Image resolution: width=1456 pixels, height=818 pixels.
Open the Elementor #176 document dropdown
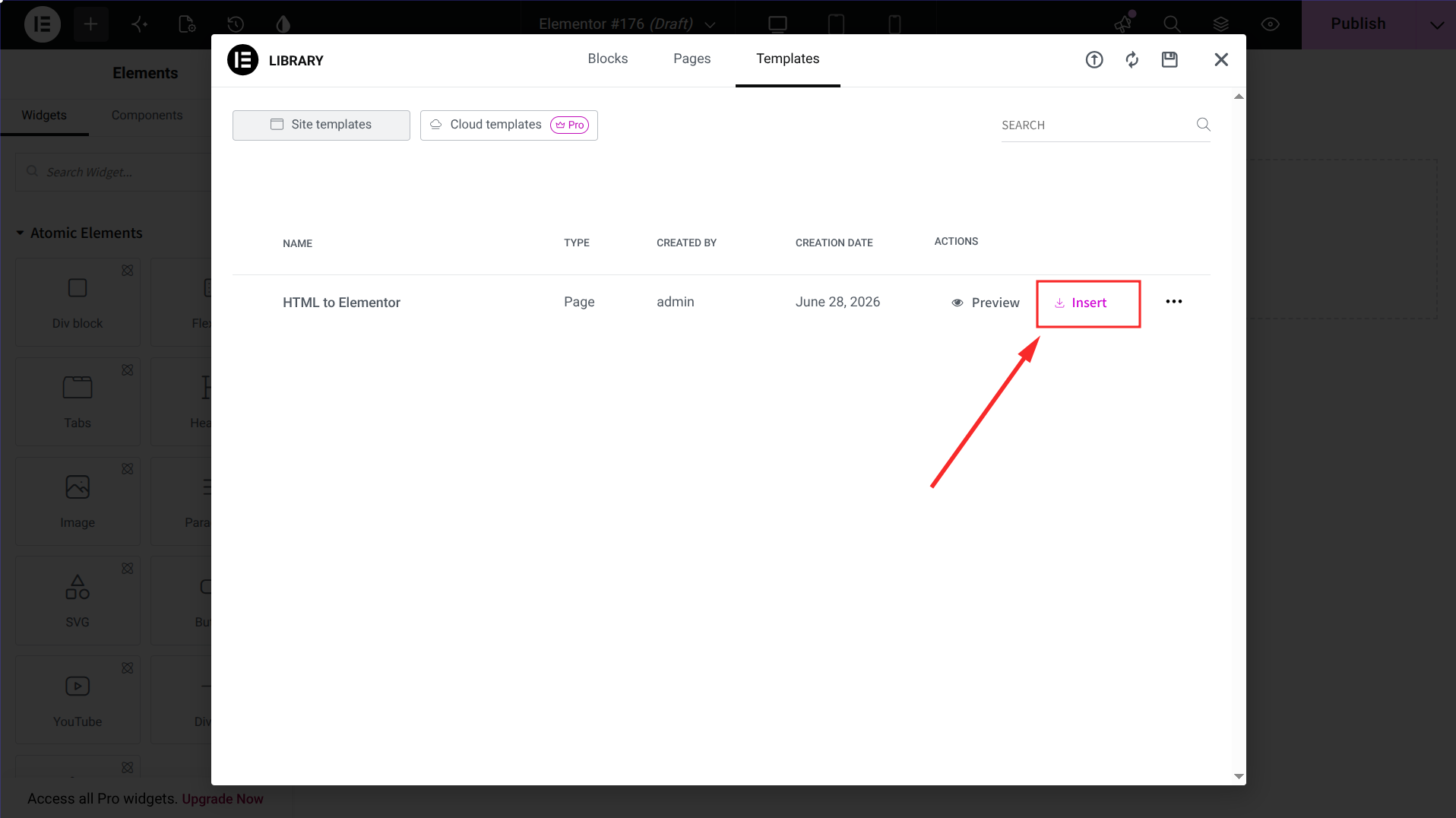coord(627,24)
